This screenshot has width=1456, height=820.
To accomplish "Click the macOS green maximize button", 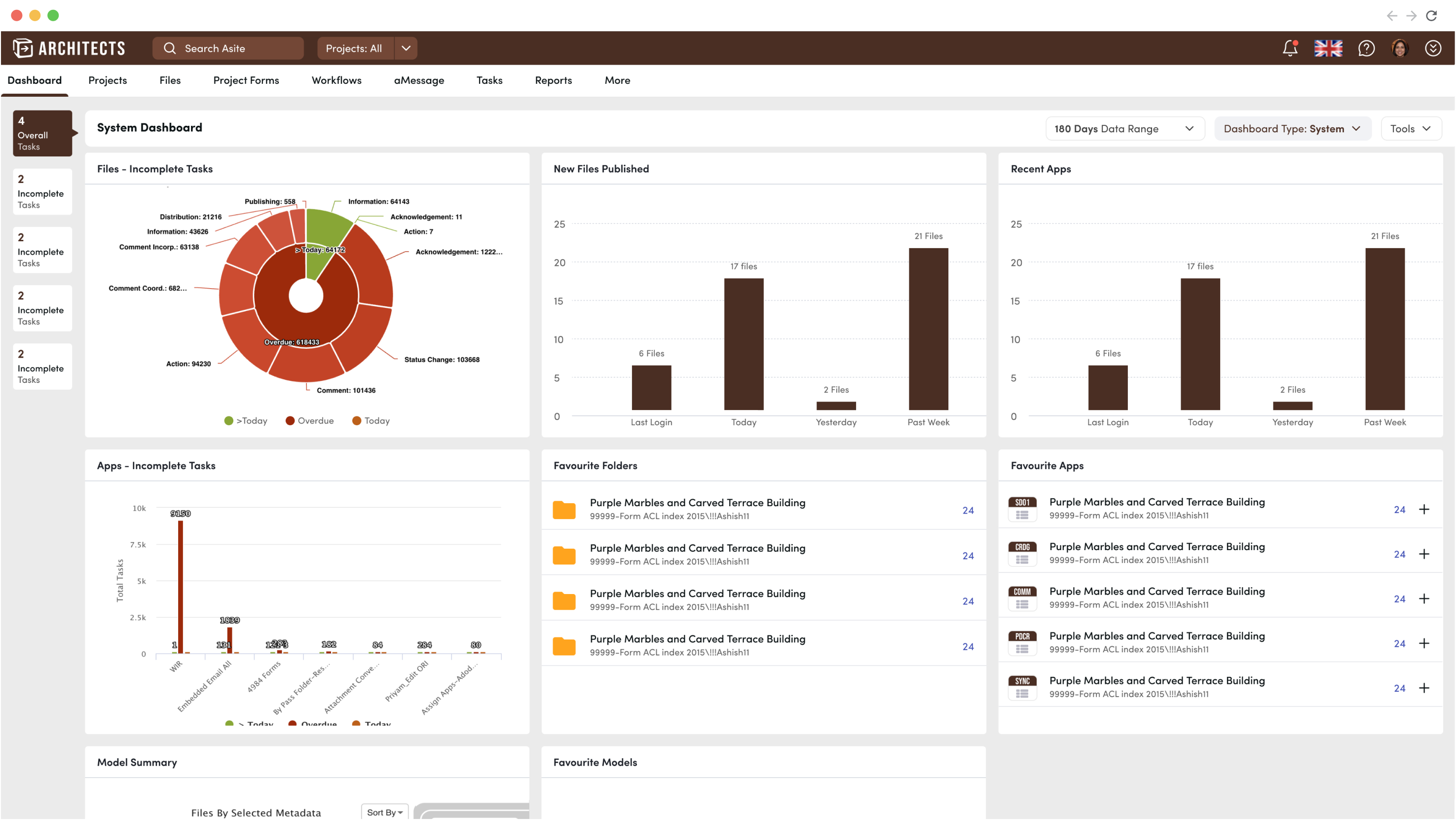I will coord(53,15).
